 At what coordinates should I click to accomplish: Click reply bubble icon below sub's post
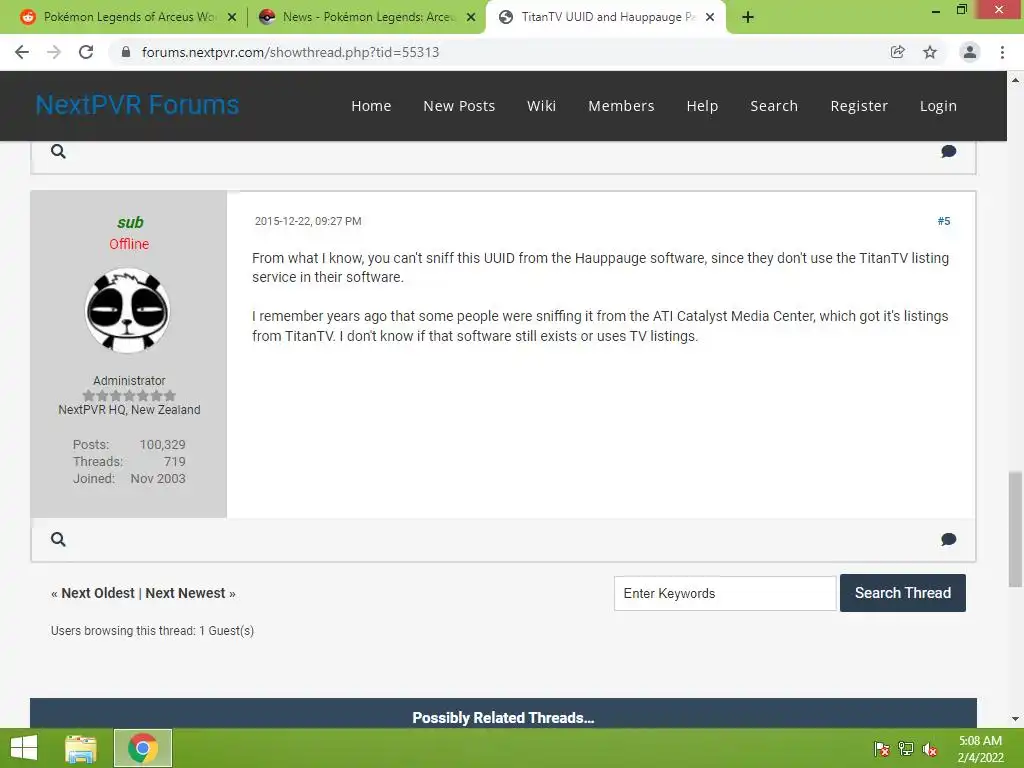(x=949, y=539)
